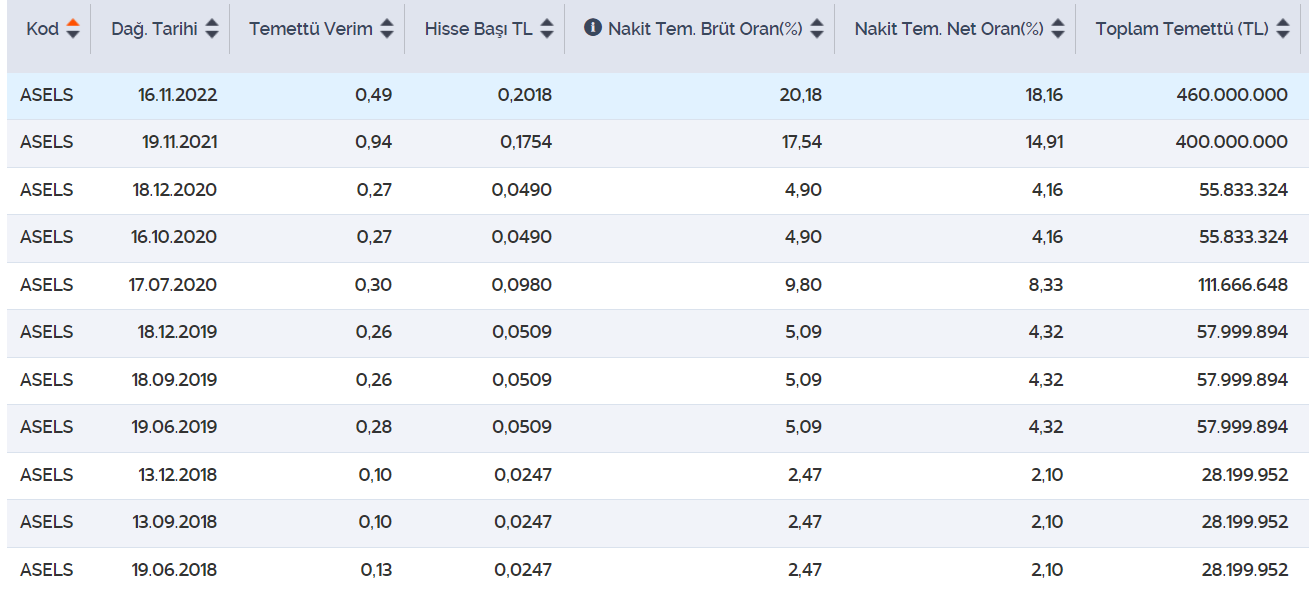Image resolution: width=1309 pixels, height=592 pixels.
Task: Click gross rate 4,90 in 16.10.2020 row
Action: tap(804, 237)
